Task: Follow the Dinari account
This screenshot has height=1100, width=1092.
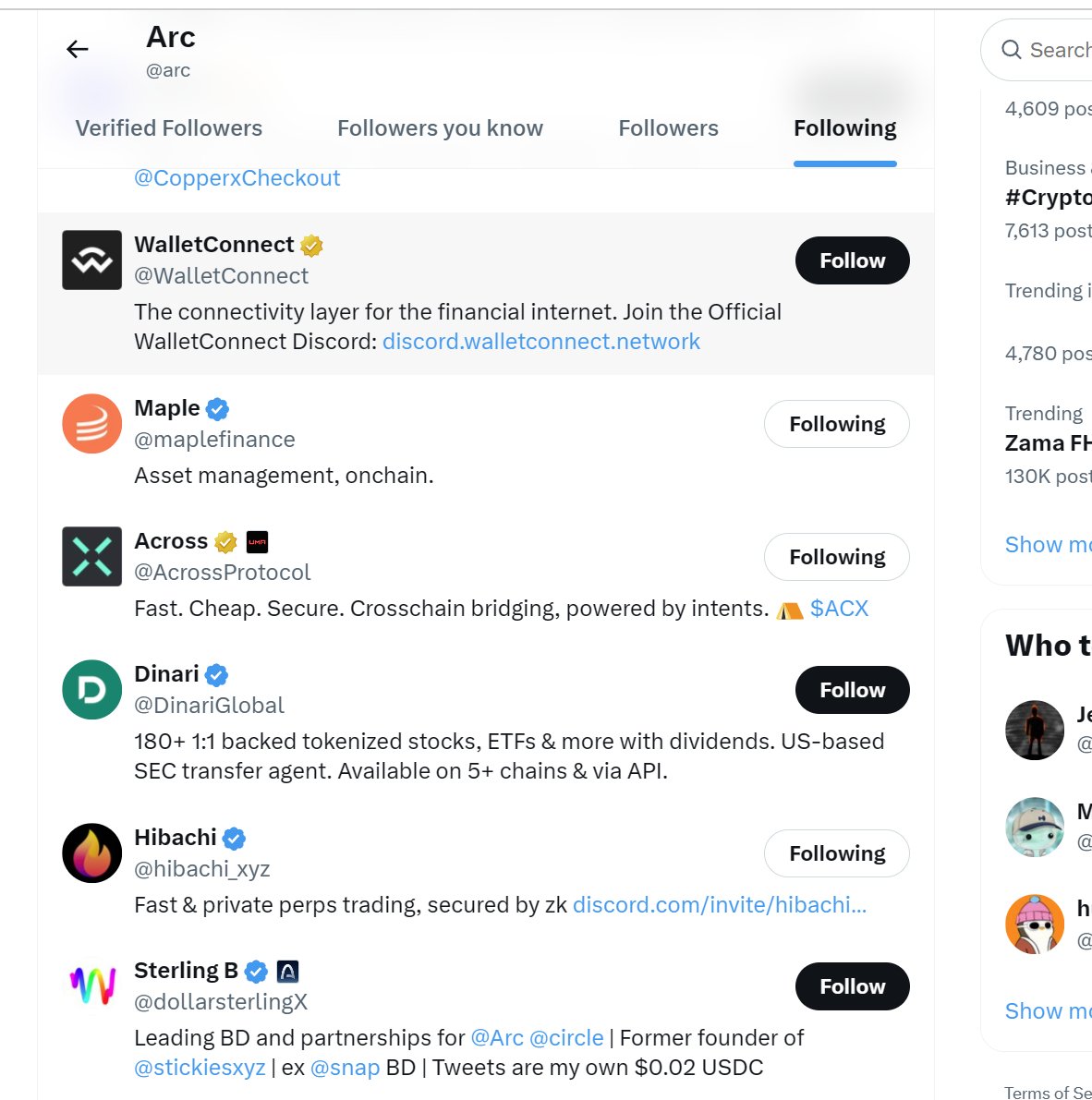Action: tap(852, 690)
